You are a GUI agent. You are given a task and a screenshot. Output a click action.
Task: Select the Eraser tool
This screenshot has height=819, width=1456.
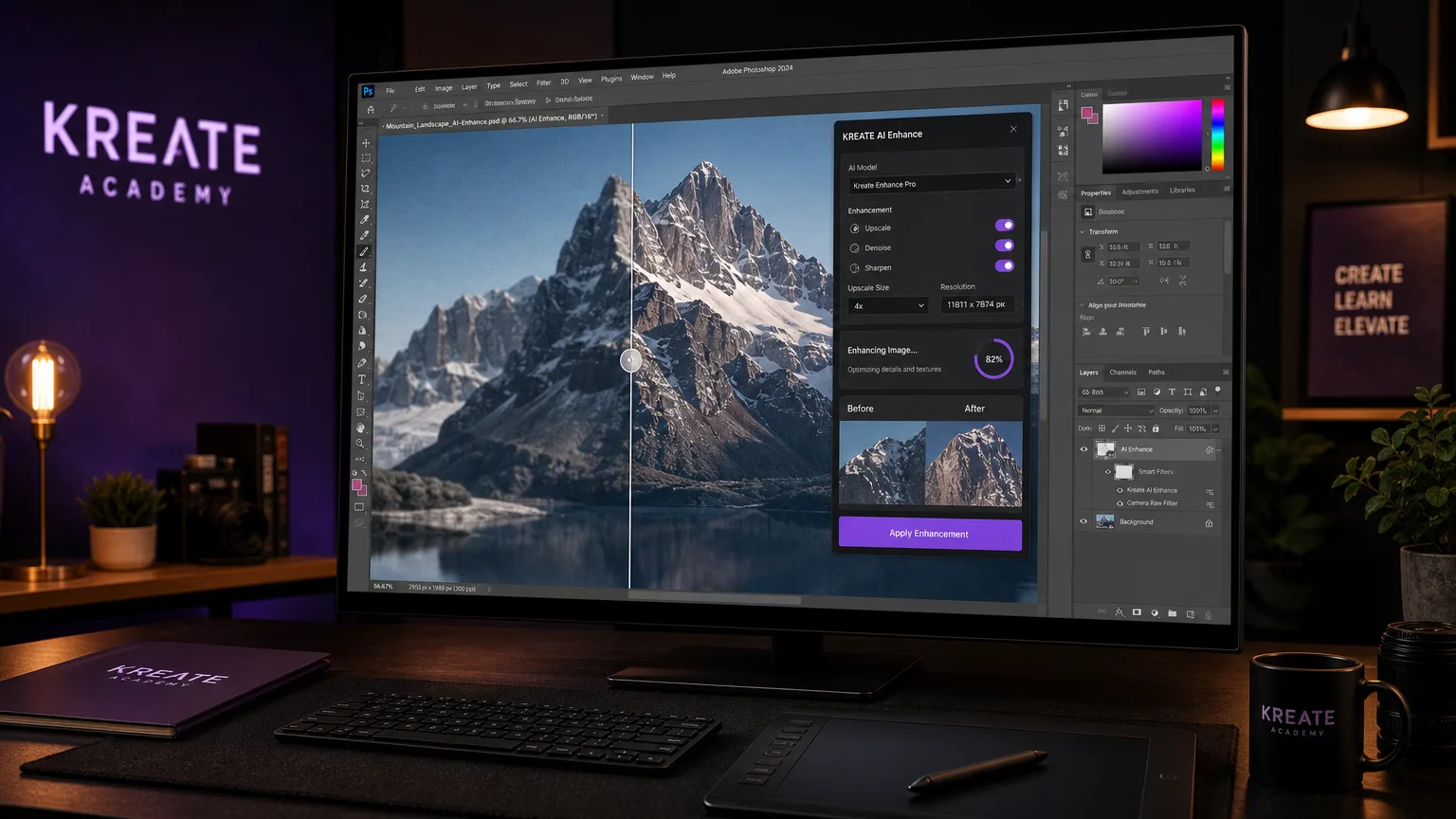click(362, 300)
